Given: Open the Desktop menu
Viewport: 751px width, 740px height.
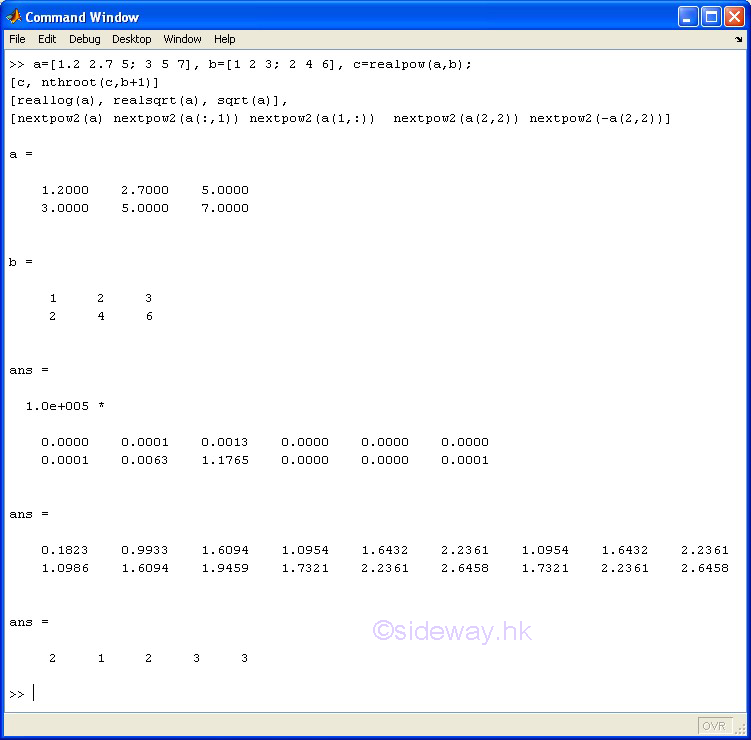Looking at the screenshot, I should (x=132, y=39).
